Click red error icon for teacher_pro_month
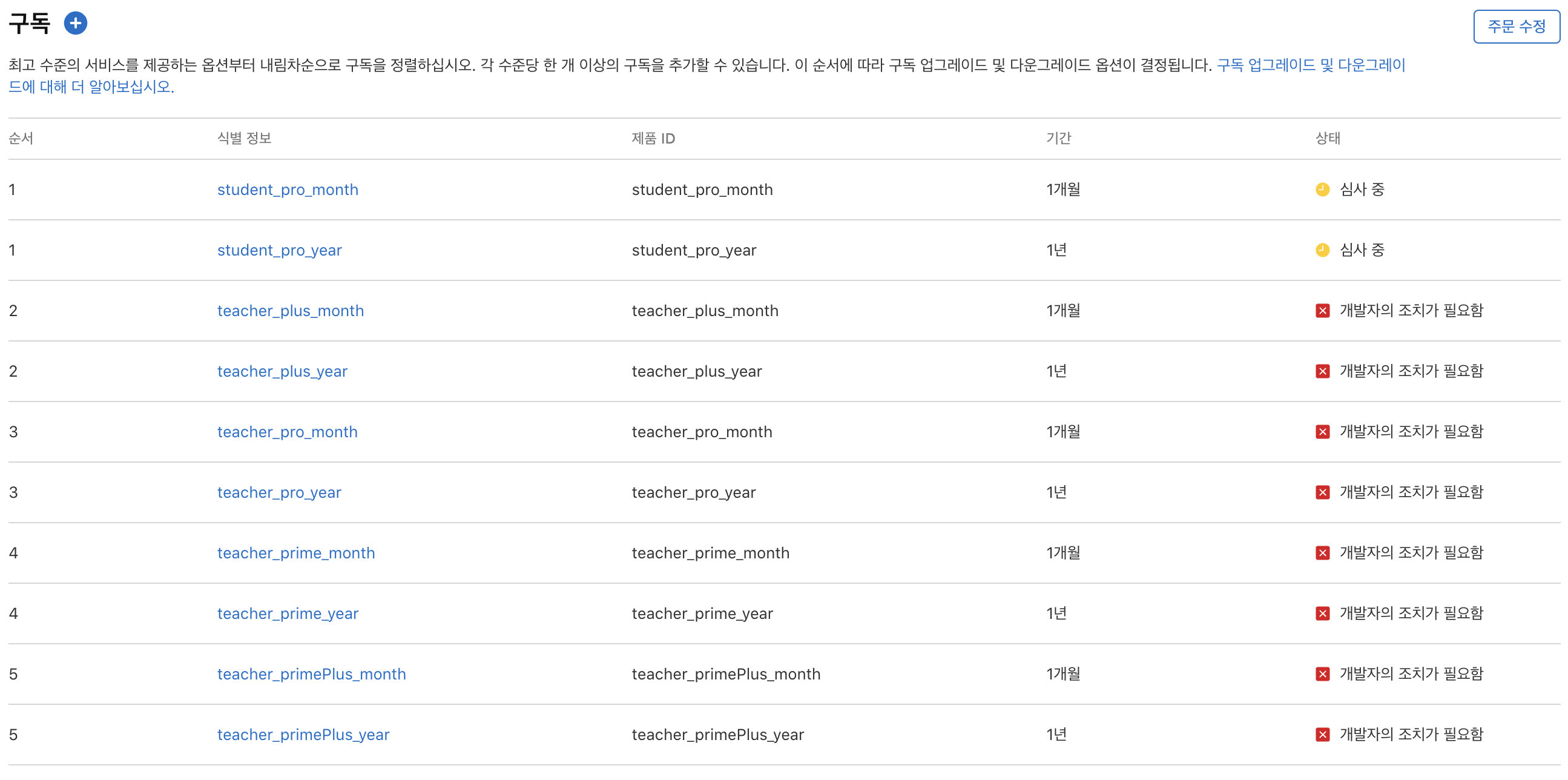This screenshot has height=780, width=1568. coord(1322,432)
